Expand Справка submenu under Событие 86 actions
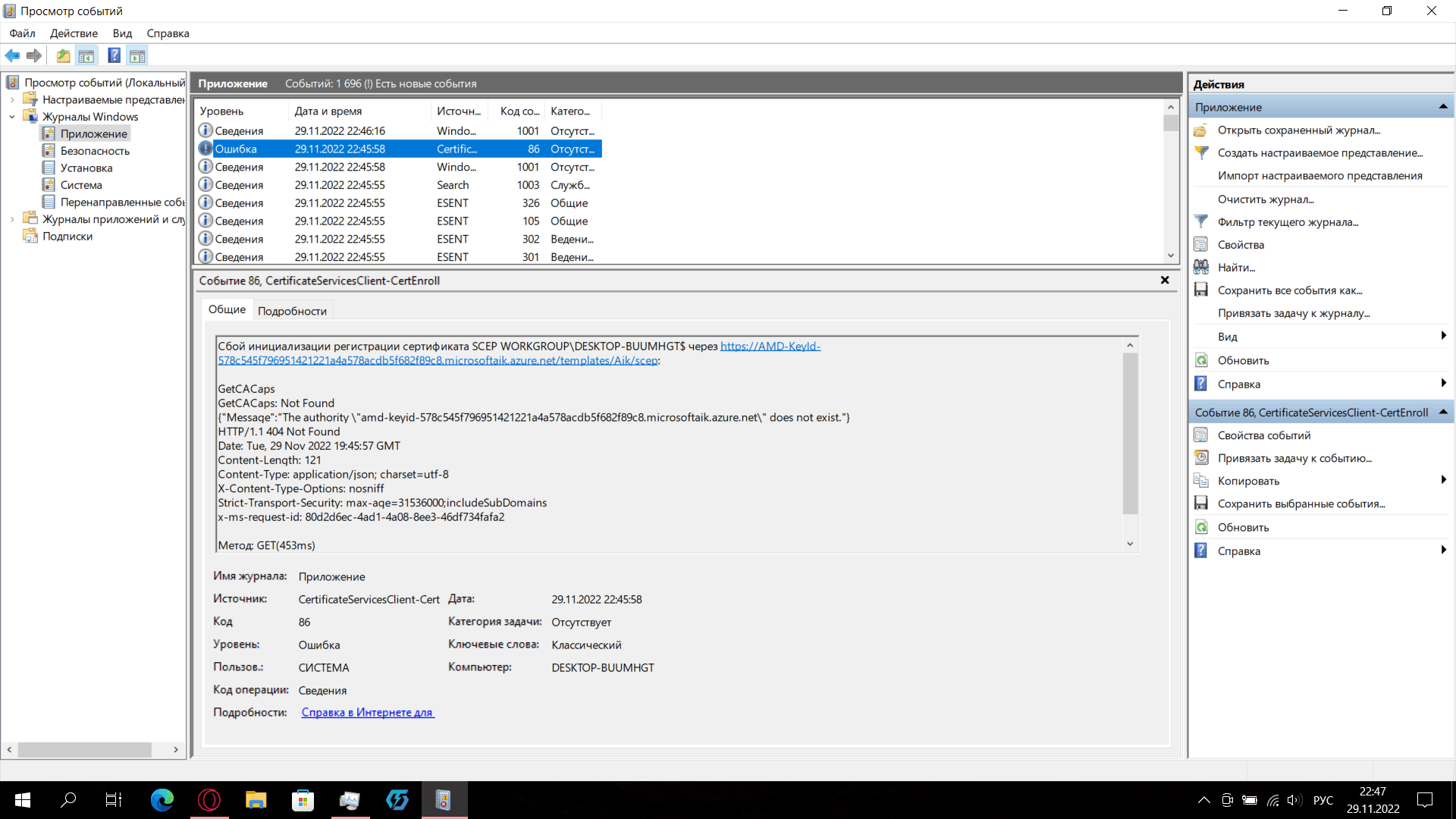Image resolution: width=1456 pixels, height=819 pixels. point(1444,551)
